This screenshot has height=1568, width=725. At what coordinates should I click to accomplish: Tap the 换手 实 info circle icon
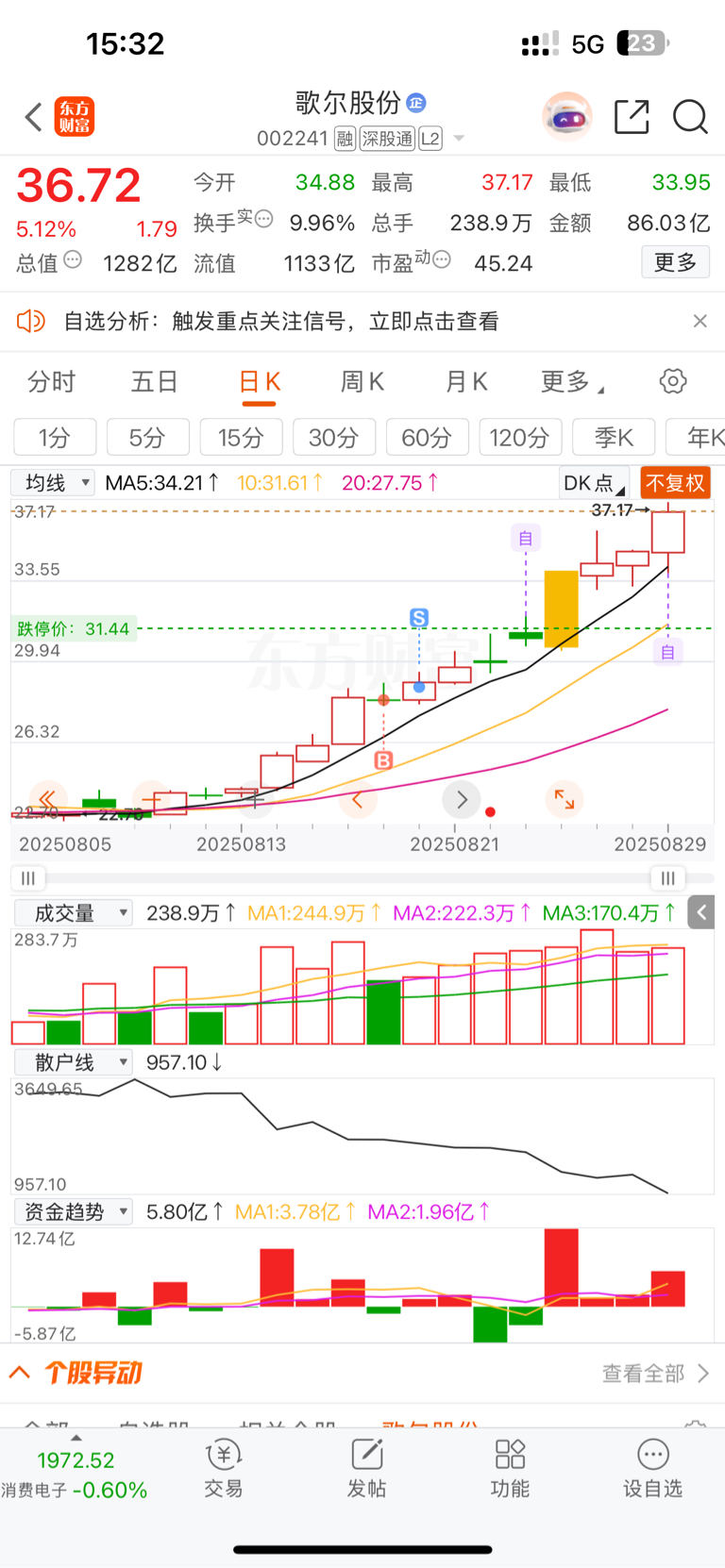point(264,219)
